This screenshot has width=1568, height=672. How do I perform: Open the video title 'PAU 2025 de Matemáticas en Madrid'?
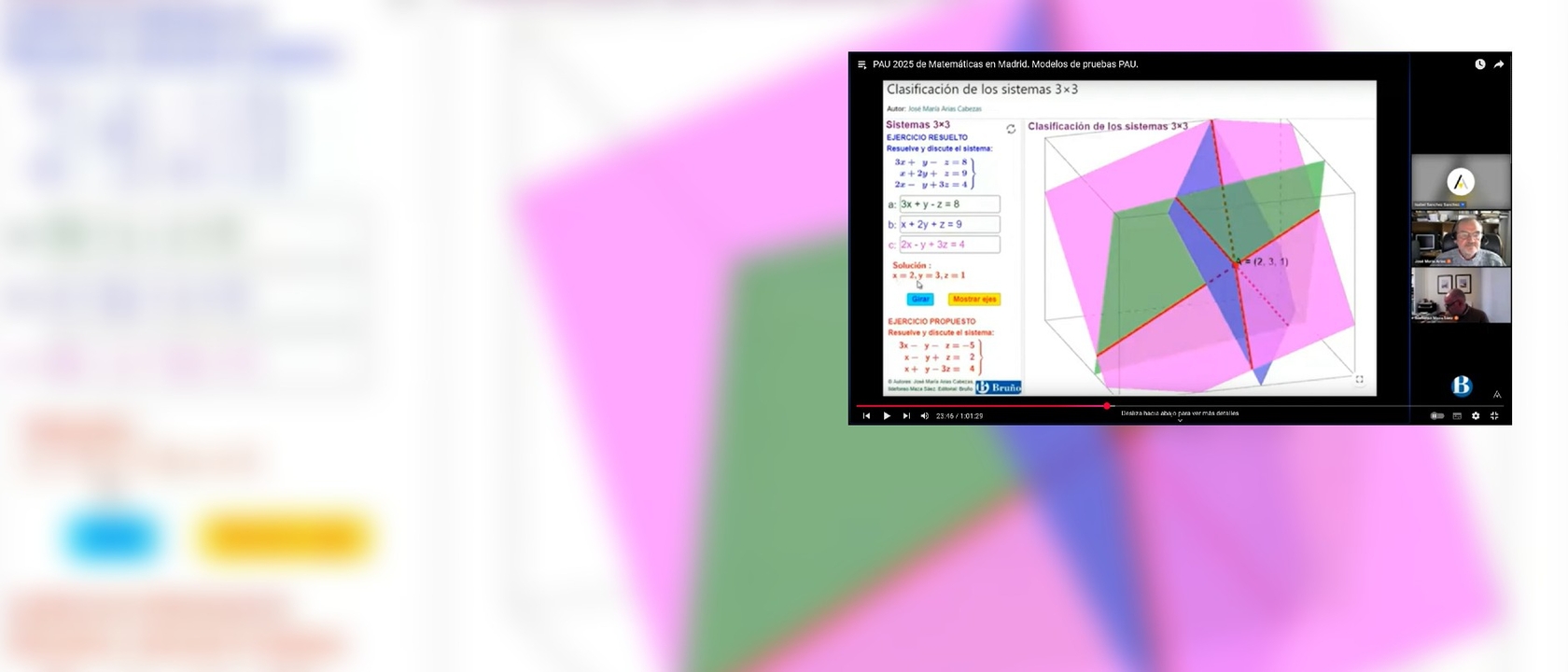[x=1005, y=64]
